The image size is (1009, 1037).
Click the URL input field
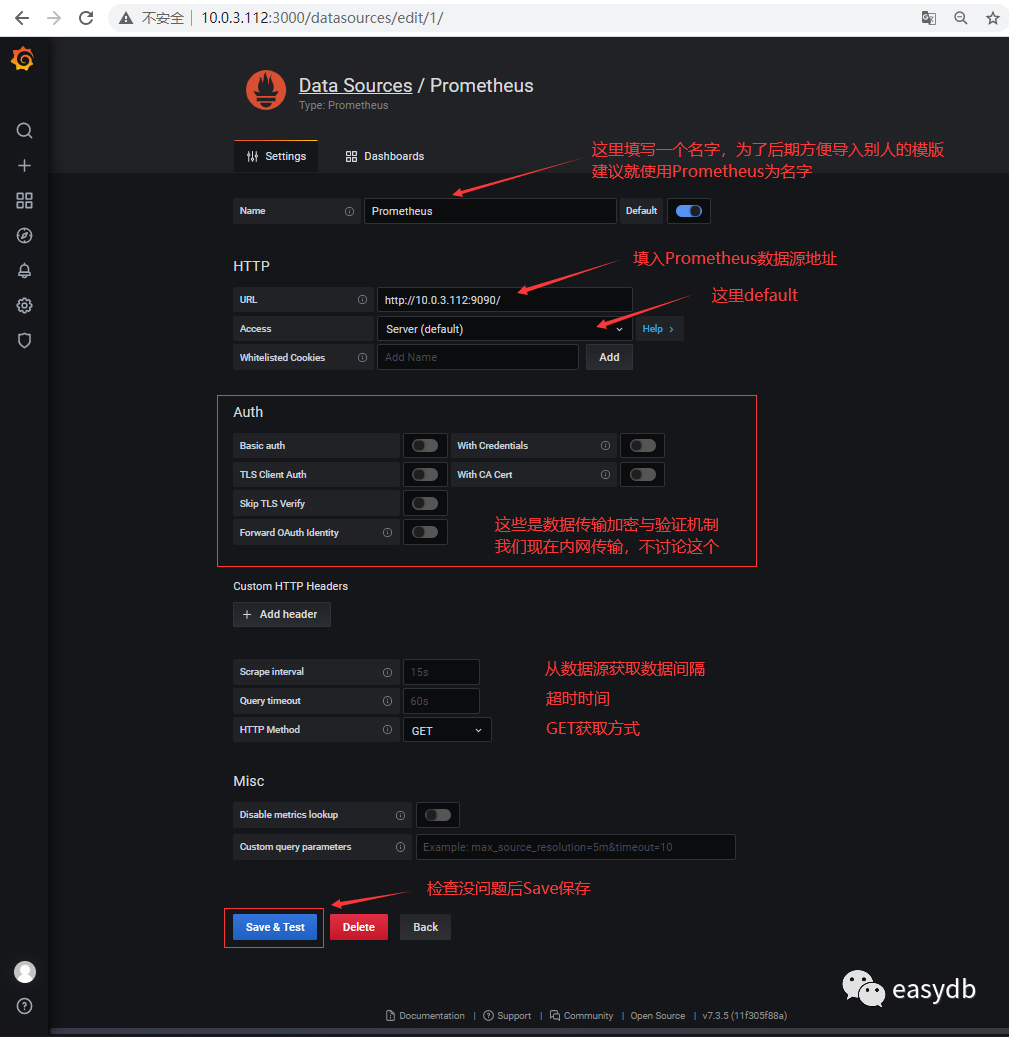(504, 300)
